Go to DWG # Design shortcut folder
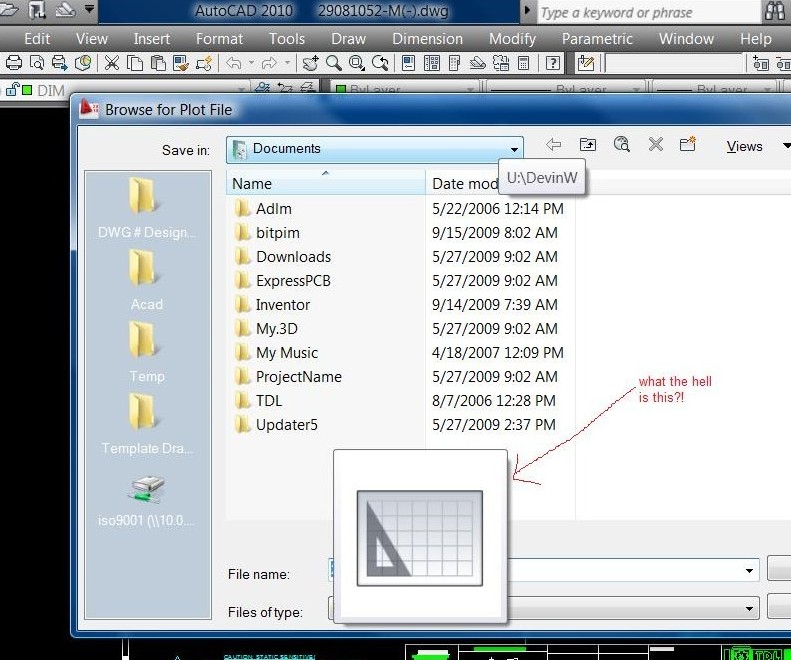The width and height of the screenshot is (791, 660). pyautogui.click(x=147, y=208)
